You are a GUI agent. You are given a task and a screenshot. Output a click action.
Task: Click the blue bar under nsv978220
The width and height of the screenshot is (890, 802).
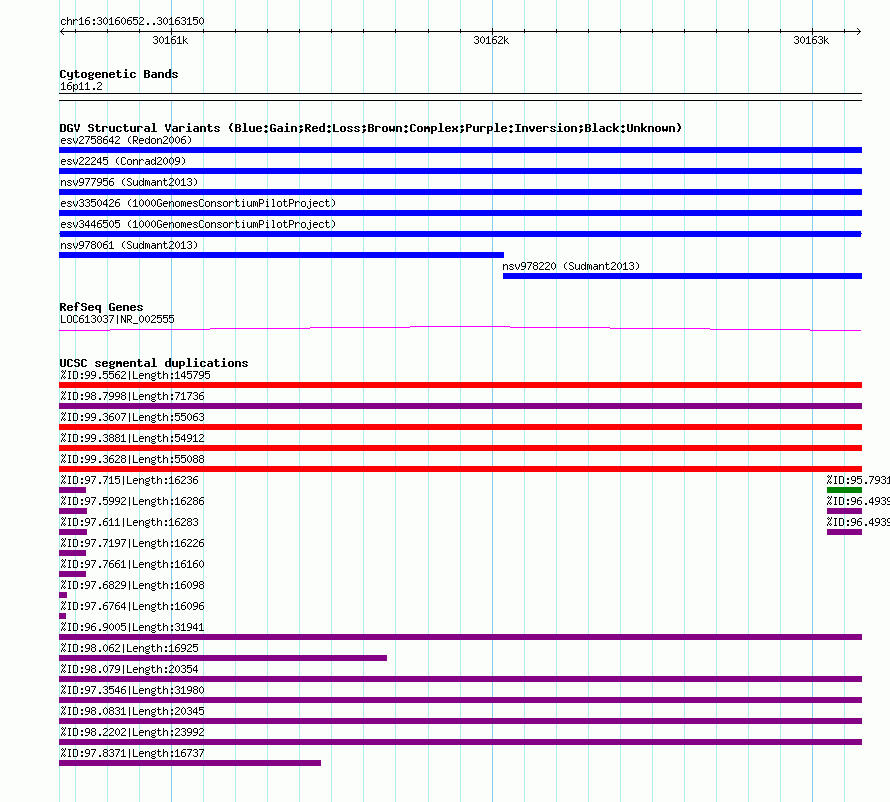(x=682, y=276)
